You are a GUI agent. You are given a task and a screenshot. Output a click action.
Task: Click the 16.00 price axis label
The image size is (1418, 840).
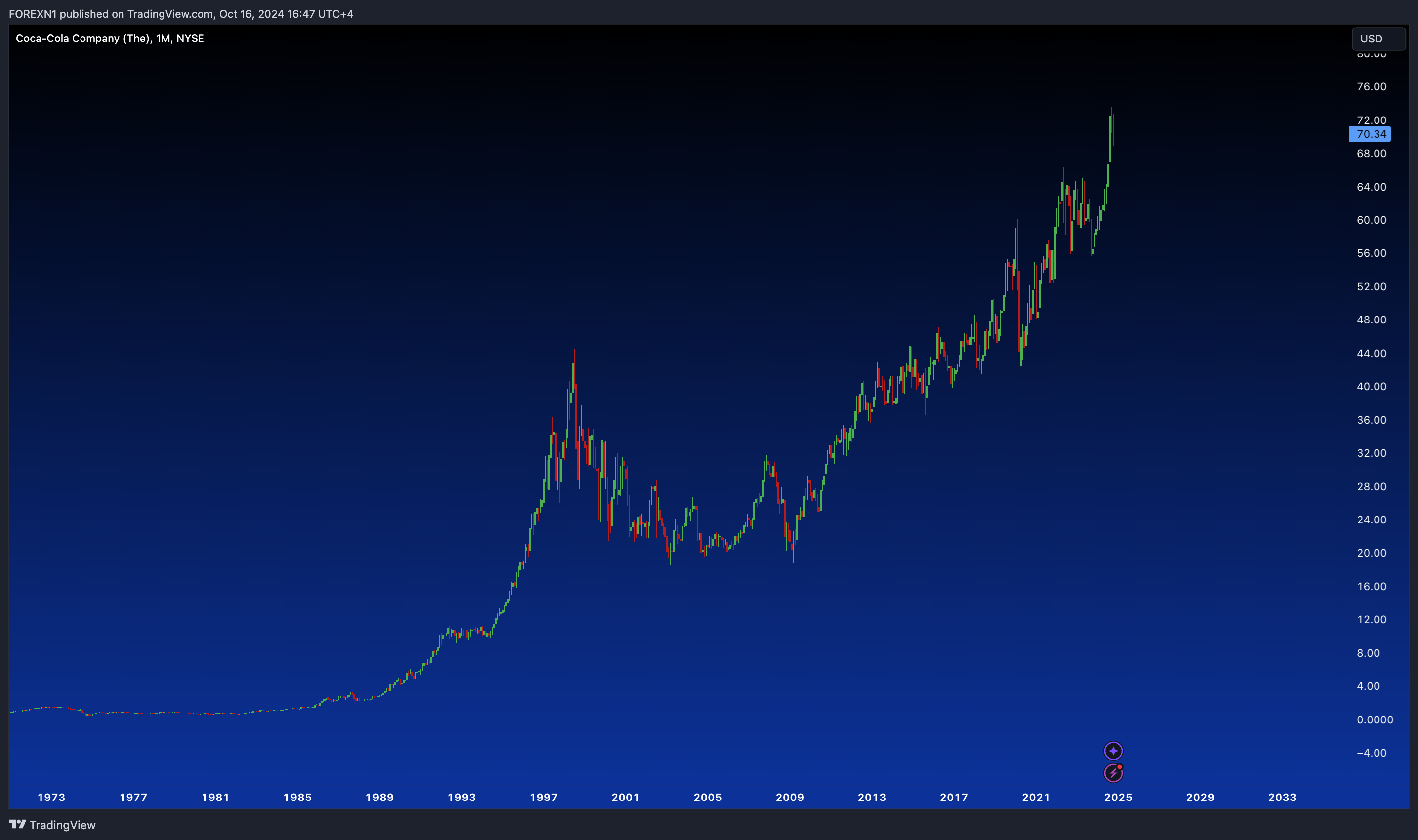(x=1371, y=586)
